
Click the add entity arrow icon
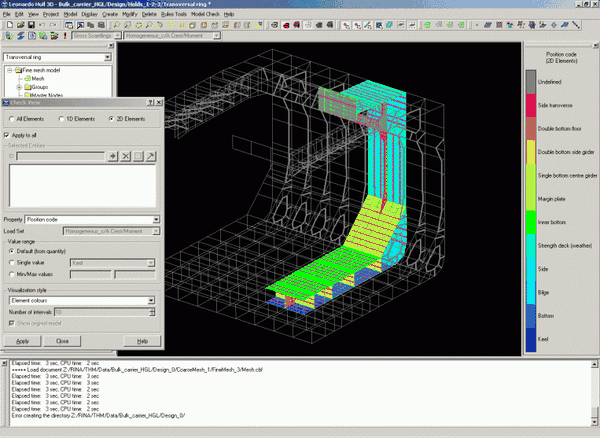112,157
